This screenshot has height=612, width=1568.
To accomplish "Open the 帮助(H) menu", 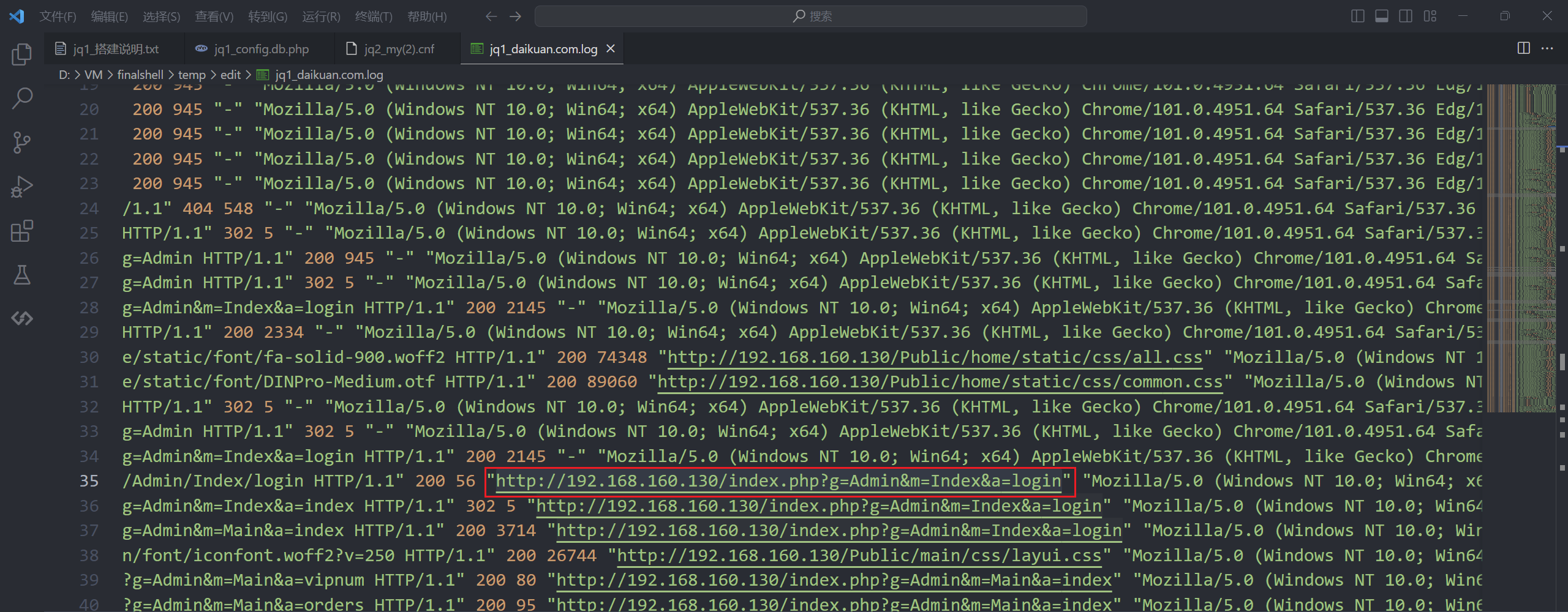I will pos(427,17).
